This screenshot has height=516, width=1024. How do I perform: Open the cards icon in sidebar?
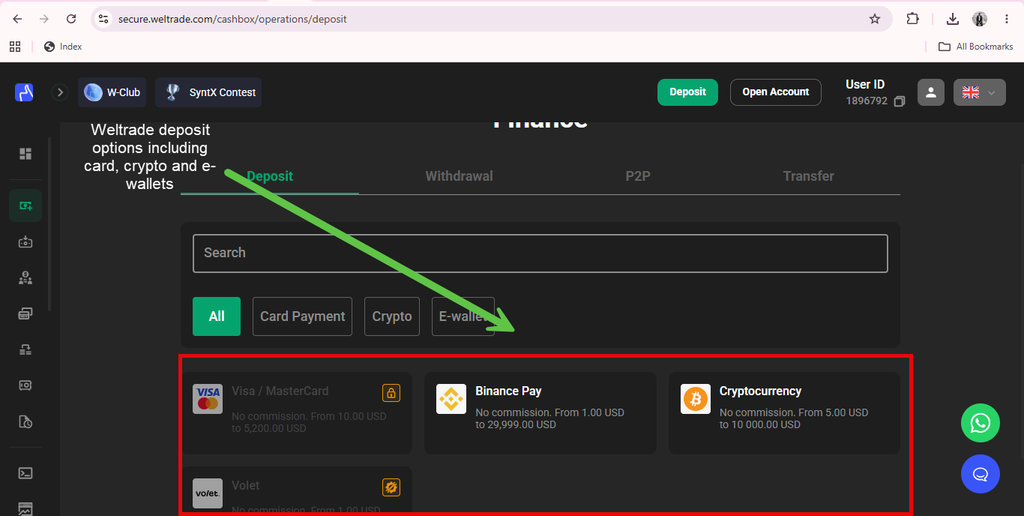pyautogui.click(x=25, y=314)
